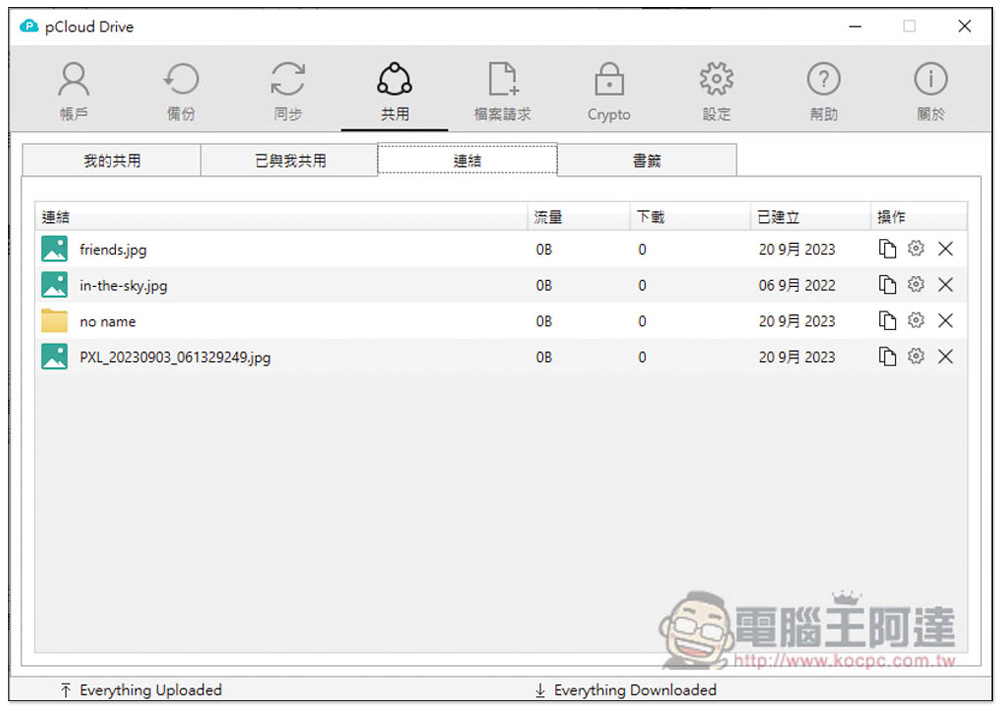Select the no name folder name
The image size is (1000, 709).
107,321
